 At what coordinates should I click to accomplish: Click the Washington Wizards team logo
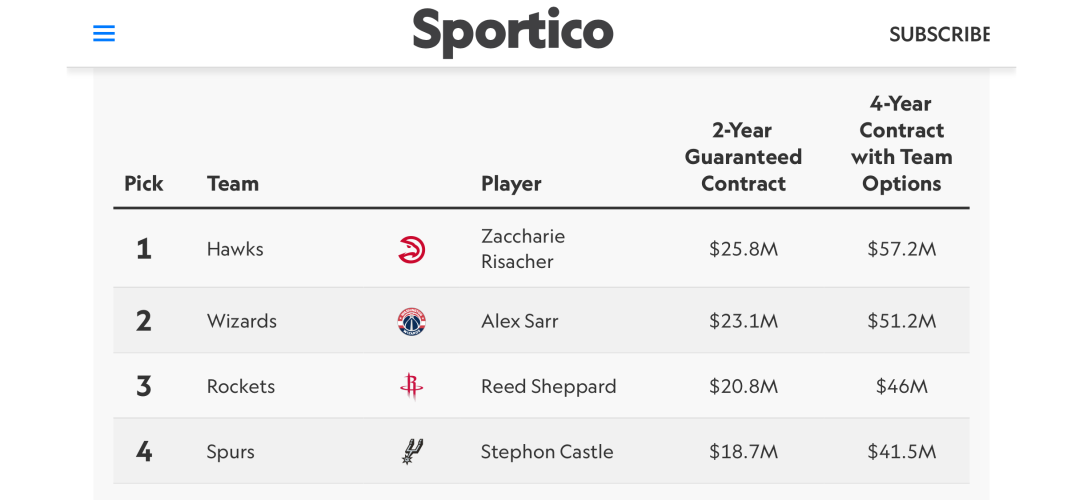412,322
